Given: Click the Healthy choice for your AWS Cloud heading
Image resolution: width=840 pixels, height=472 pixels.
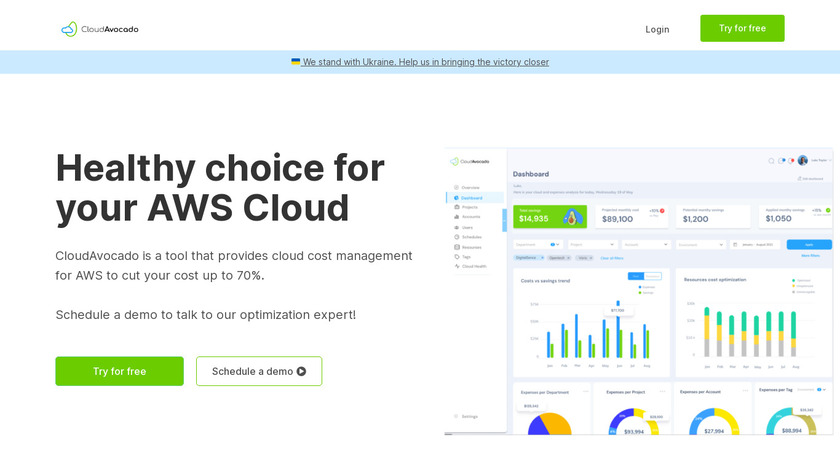Looking at the screenshot, I should pos(220,188).
